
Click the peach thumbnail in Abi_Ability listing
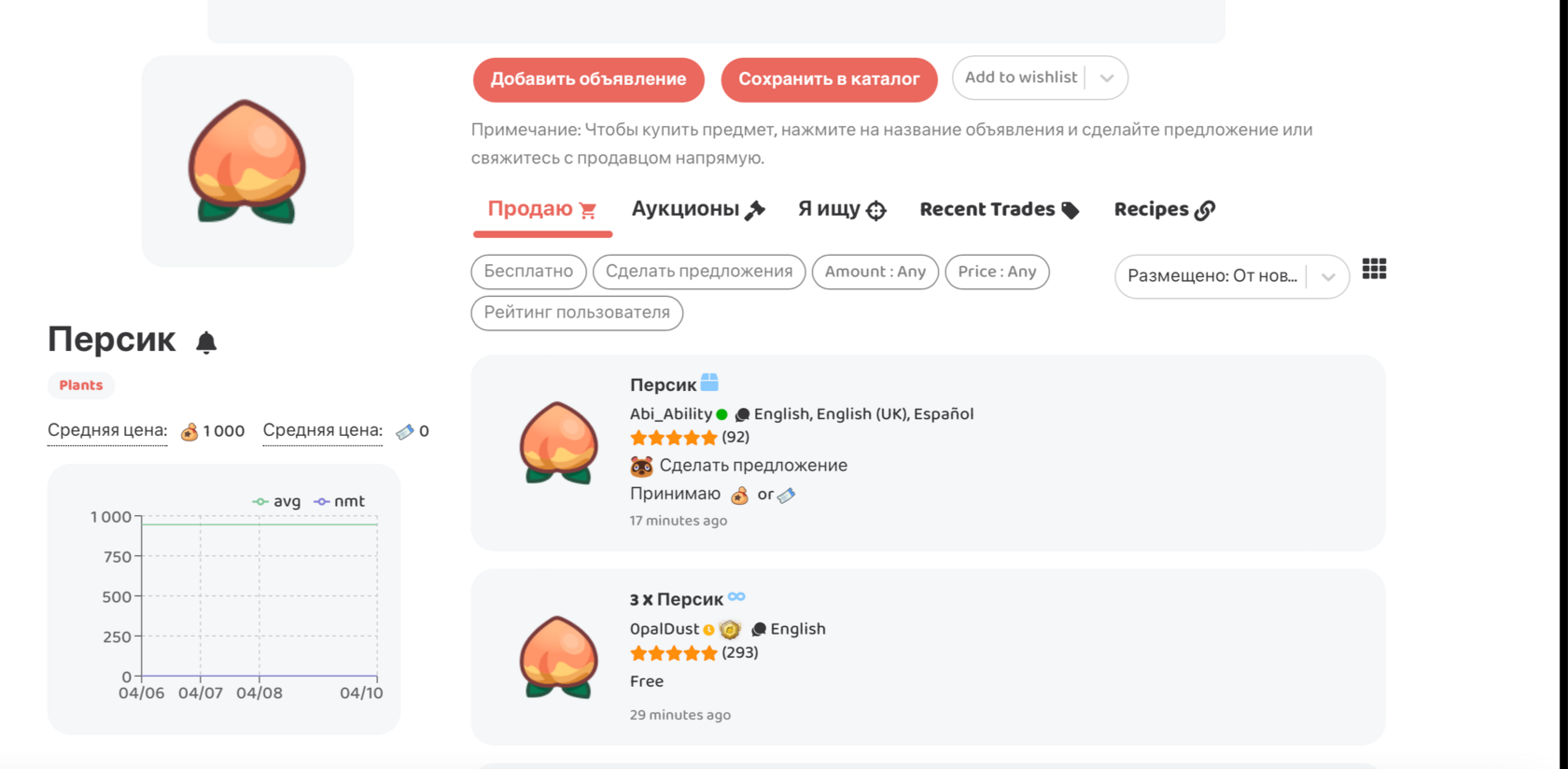click(559, 443)
